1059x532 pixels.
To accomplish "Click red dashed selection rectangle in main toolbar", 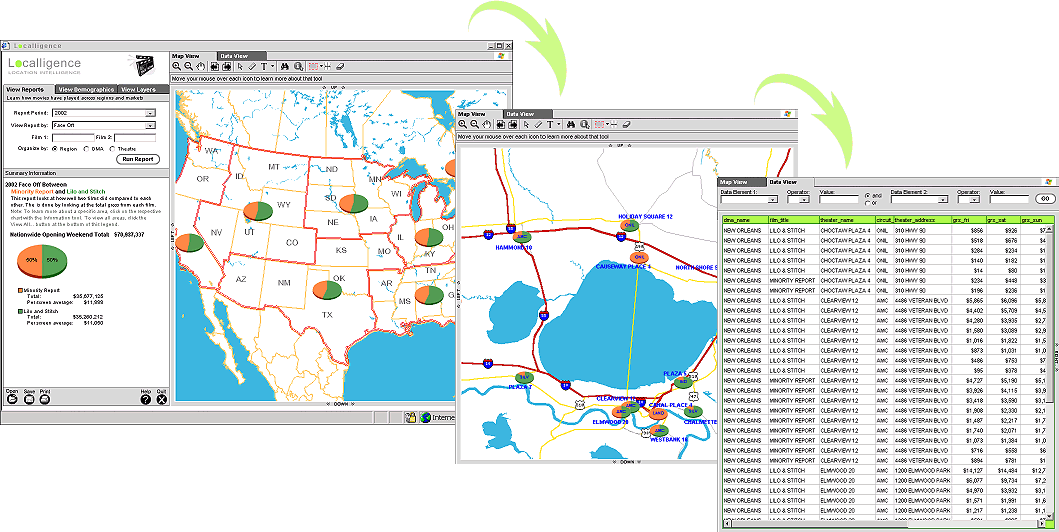I will [x=313, y=67].
